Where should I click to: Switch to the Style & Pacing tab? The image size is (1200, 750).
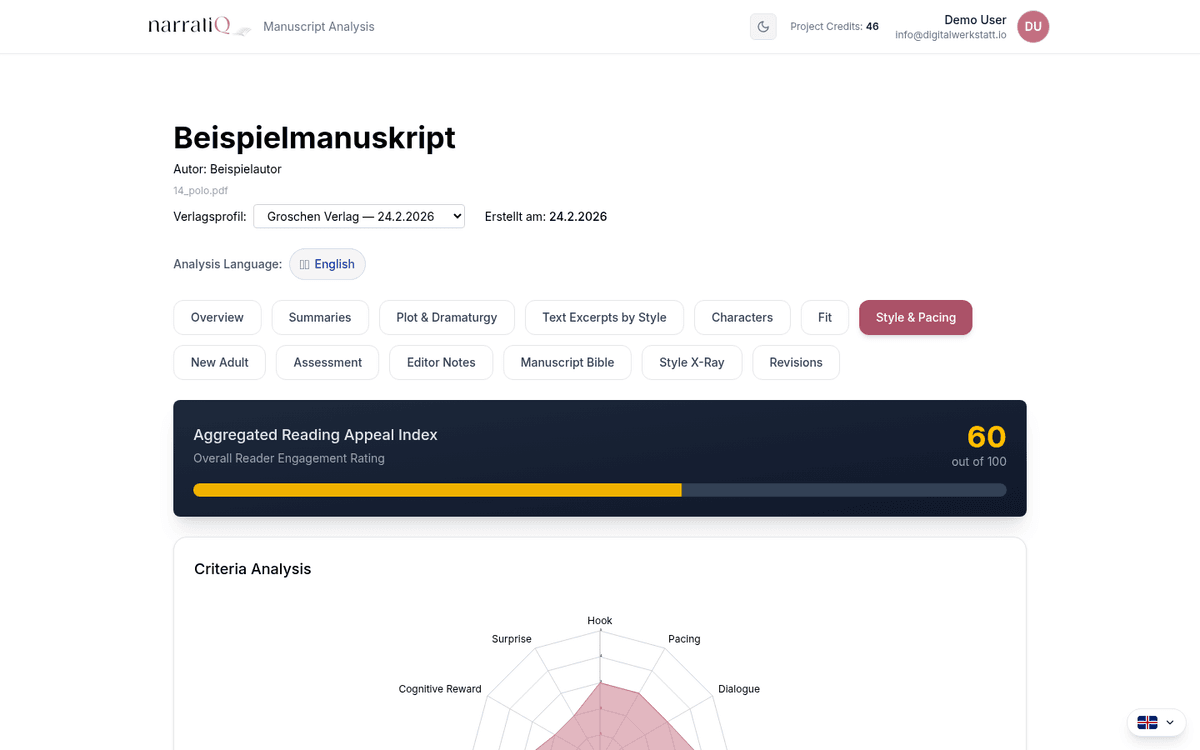click(915, 317)
